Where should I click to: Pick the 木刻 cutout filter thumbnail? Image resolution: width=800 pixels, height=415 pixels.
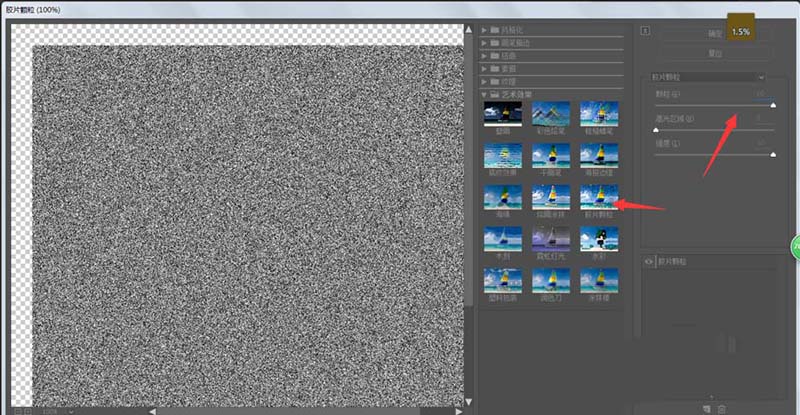[x=503, y=239]
